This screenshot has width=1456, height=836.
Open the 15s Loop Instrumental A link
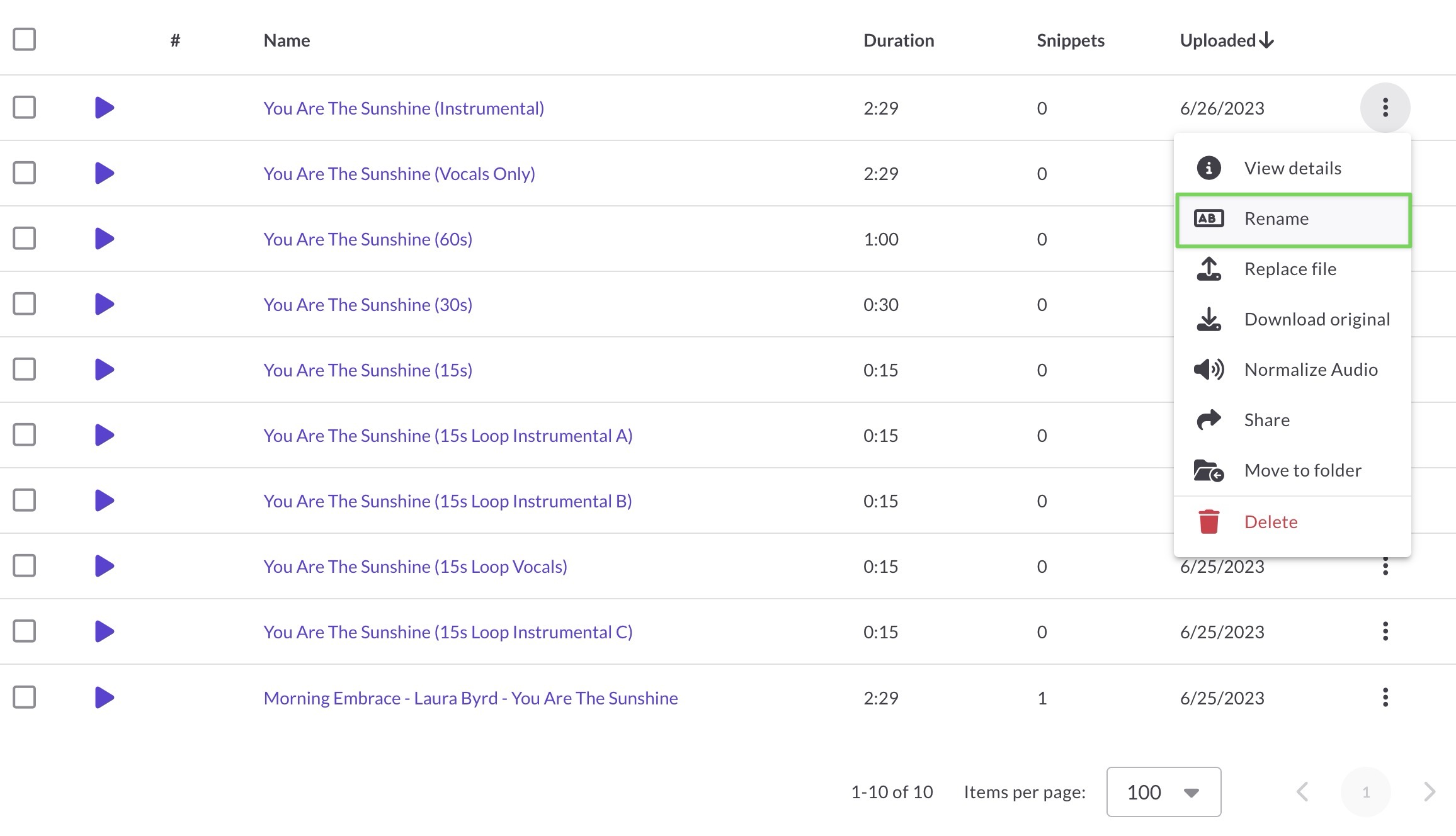point(448,436)
